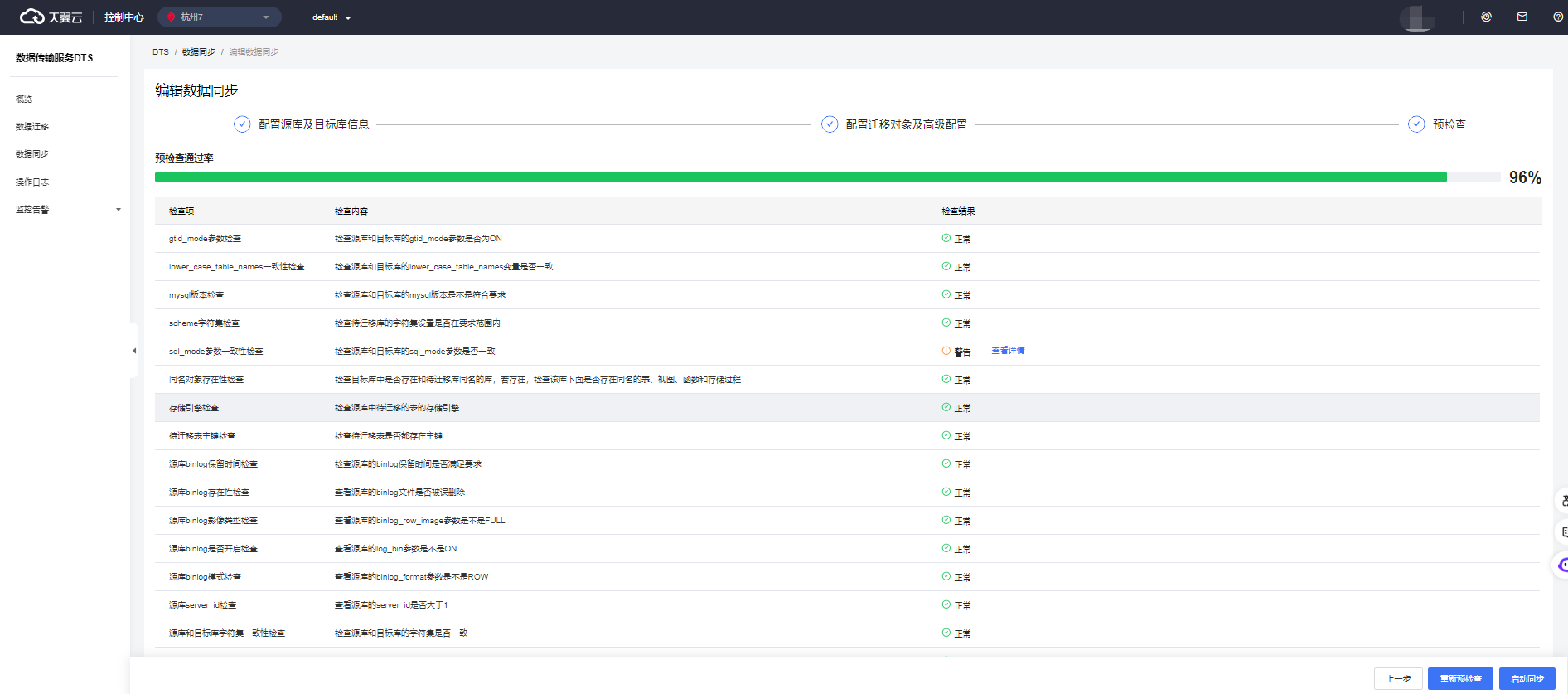Click the 查看详情 link for sql_mode warning

pos(1008,351)
